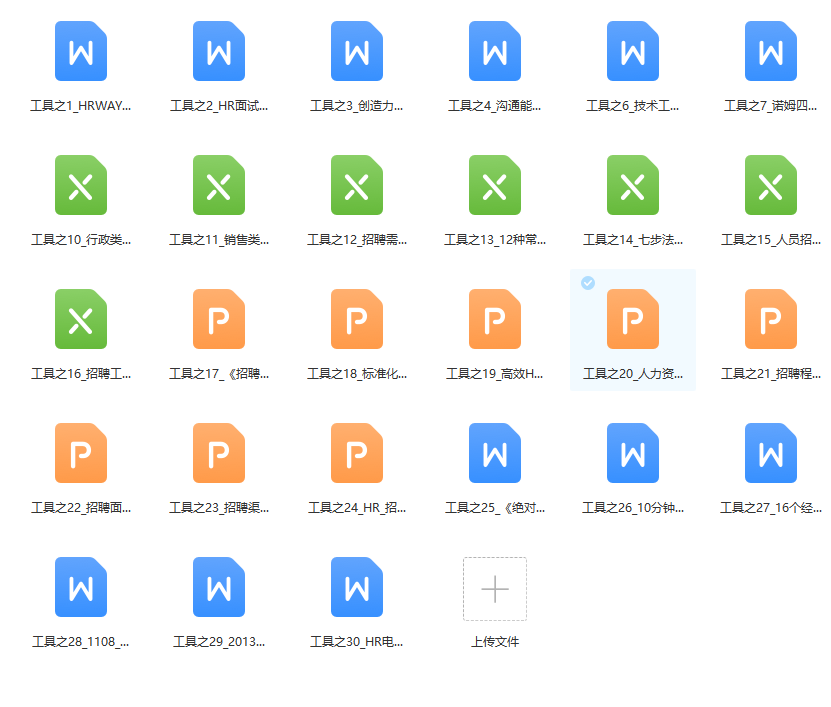The image size is (831, 707).
Task: Click file name text 工具之29_2013...
Action: (219, 642)
